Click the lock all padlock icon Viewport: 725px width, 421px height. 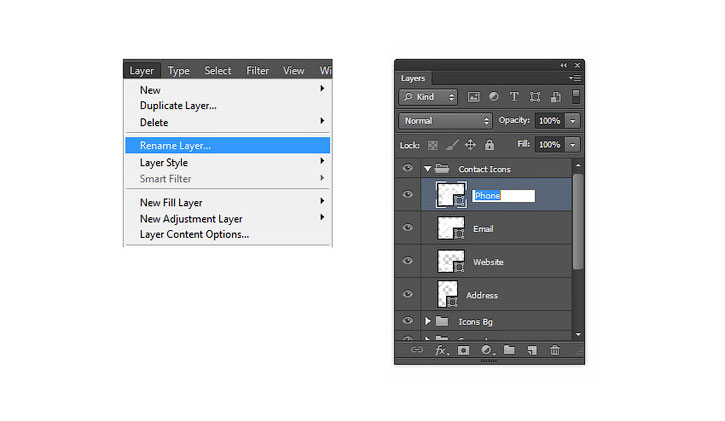(x=489, y=145)
